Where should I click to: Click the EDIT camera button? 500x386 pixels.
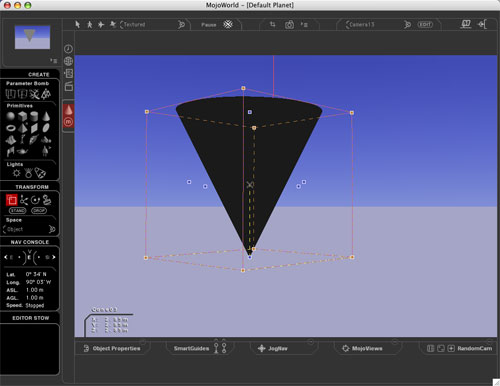click(425, 25)
